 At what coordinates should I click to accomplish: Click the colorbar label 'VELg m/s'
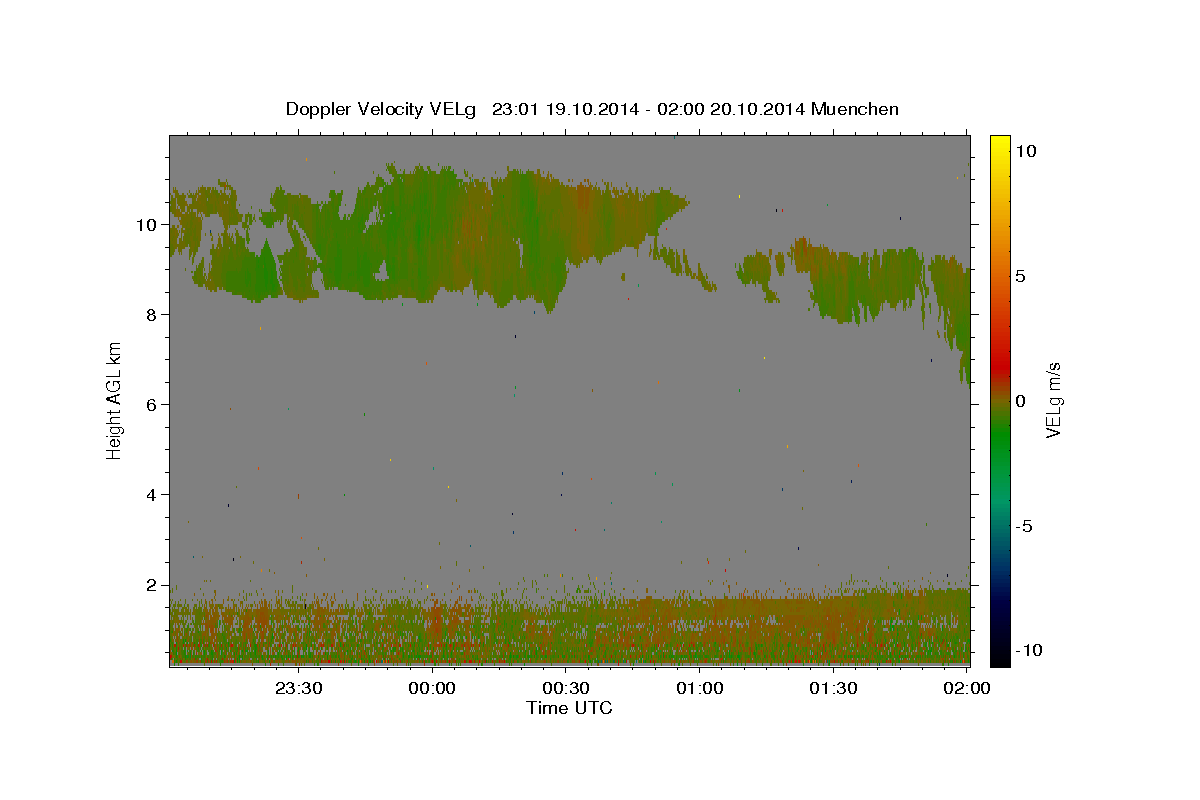point(1053,401)
